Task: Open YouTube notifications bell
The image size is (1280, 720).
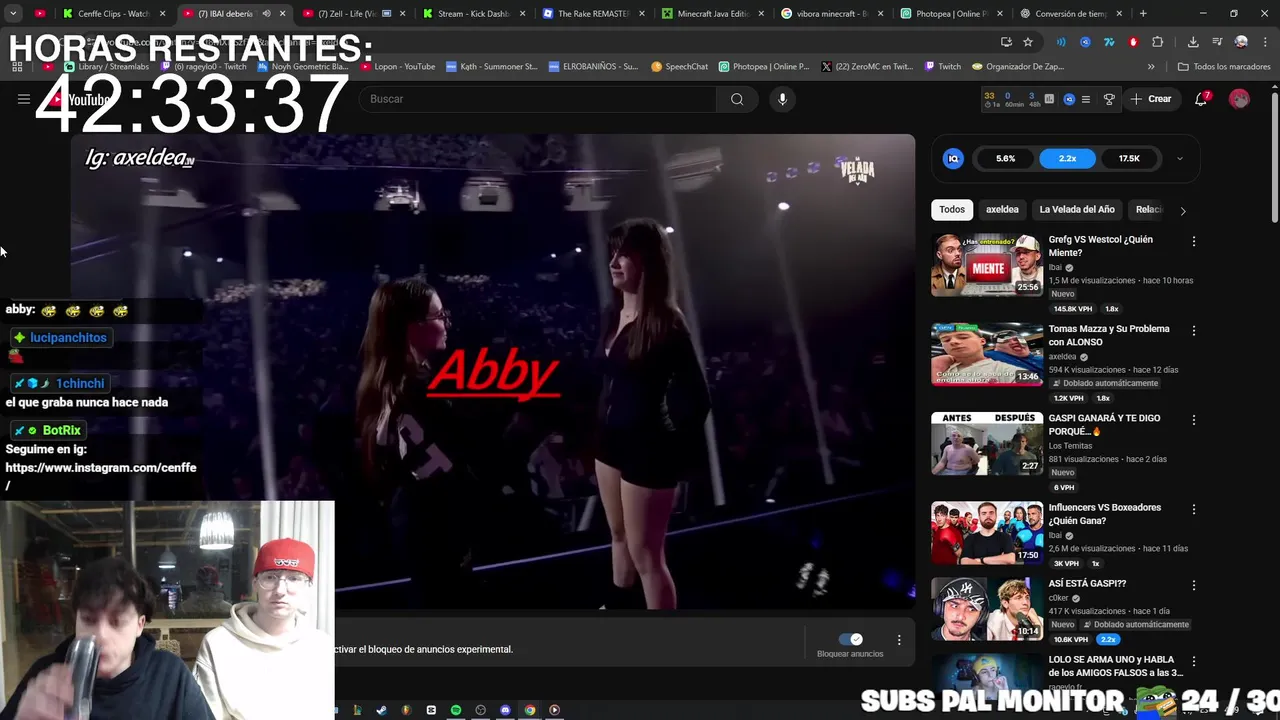Action: (x=1202, y=99)
